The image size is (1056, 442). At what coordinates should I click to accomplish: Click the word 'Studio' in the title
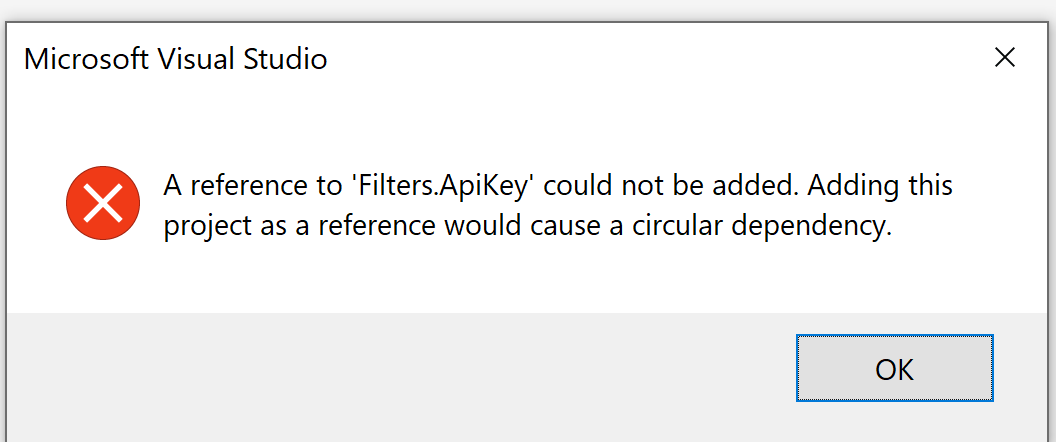(285, 59)
